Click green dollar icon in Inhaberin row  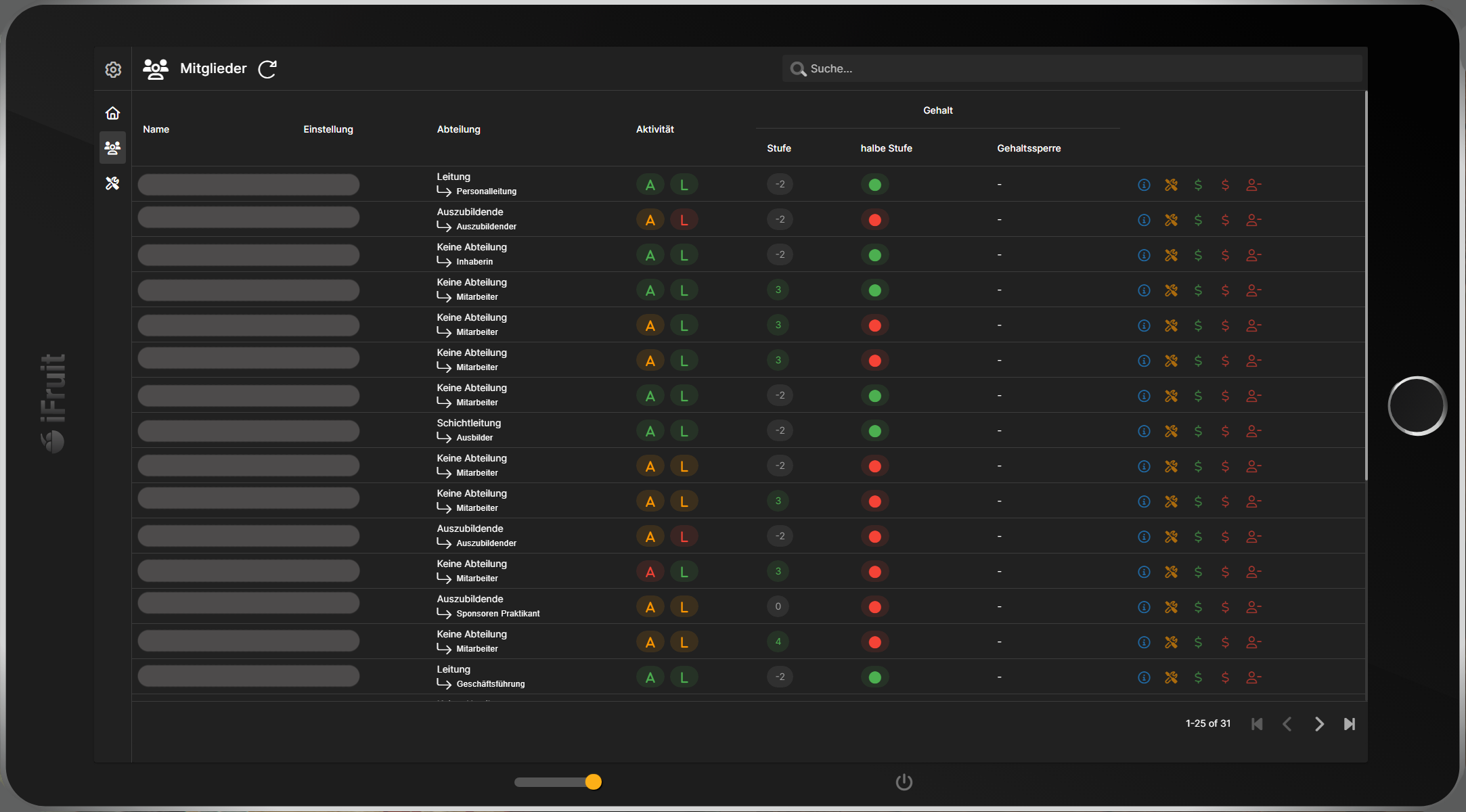point(1198,255)
